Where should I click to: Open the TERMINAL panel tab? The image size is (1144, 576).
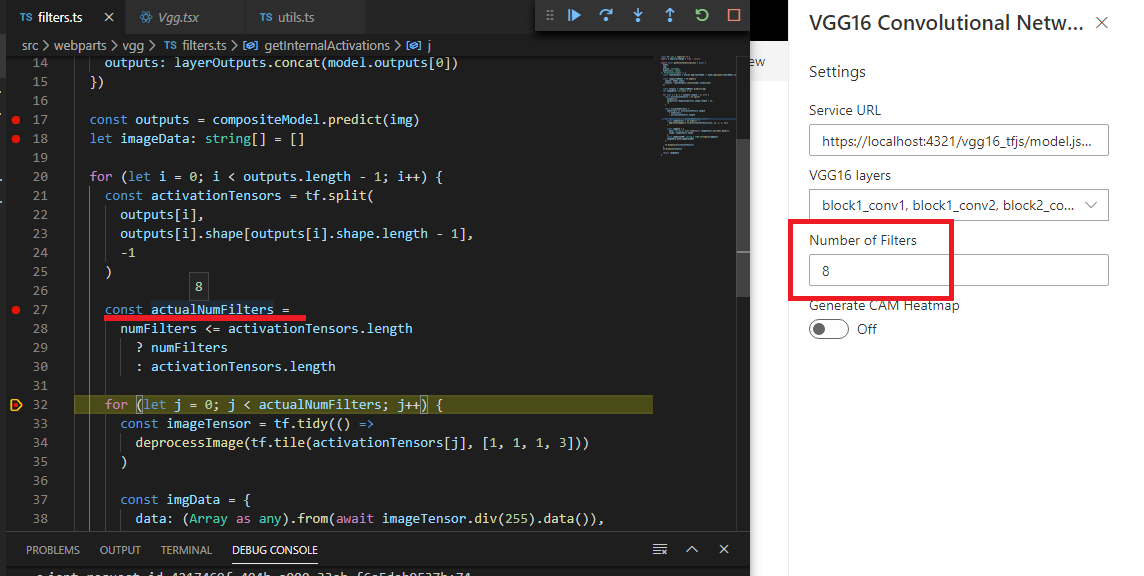186,550
